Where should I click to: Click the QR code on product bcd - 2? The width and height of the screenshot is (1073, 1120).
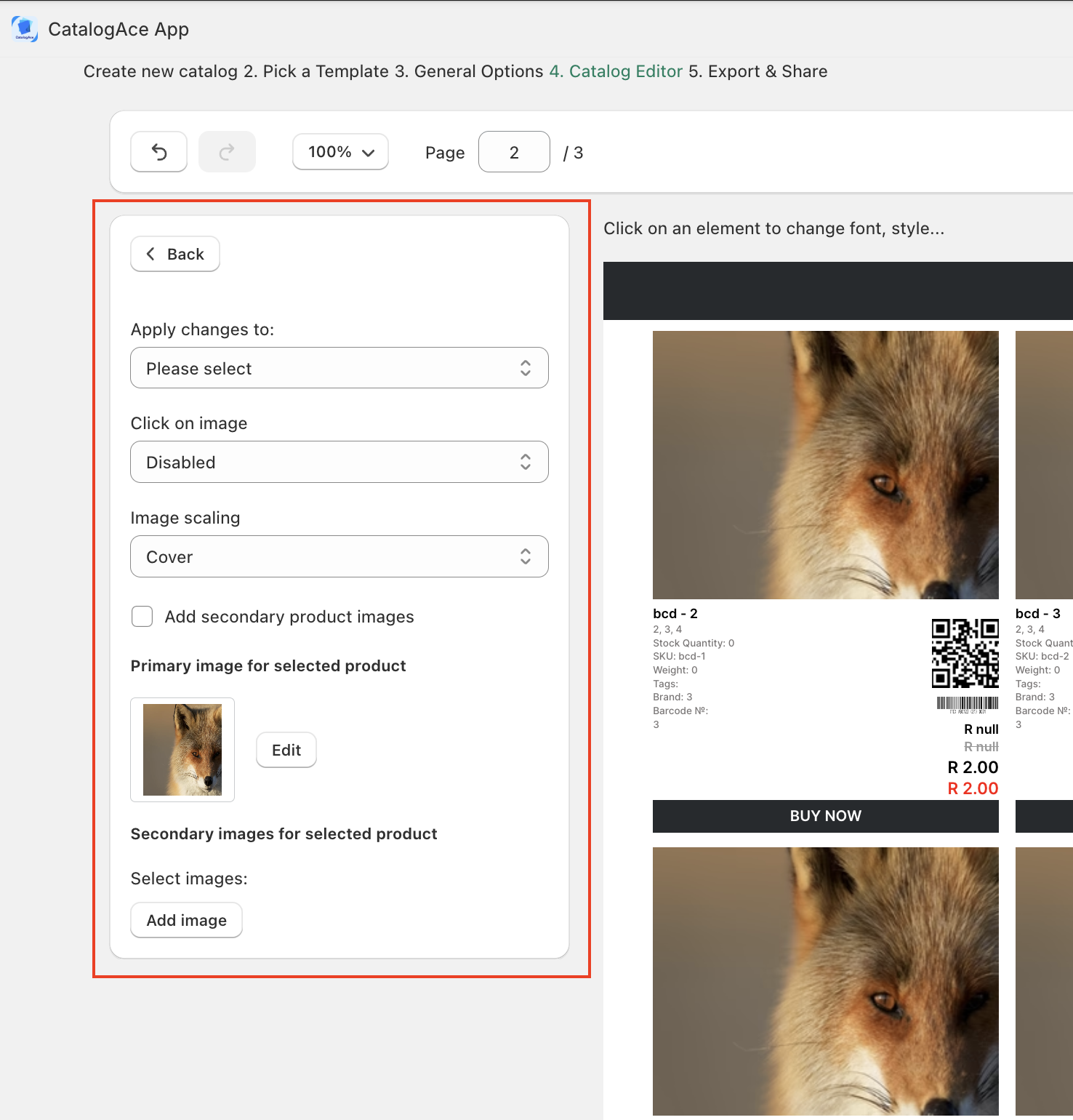pos(965,653)
